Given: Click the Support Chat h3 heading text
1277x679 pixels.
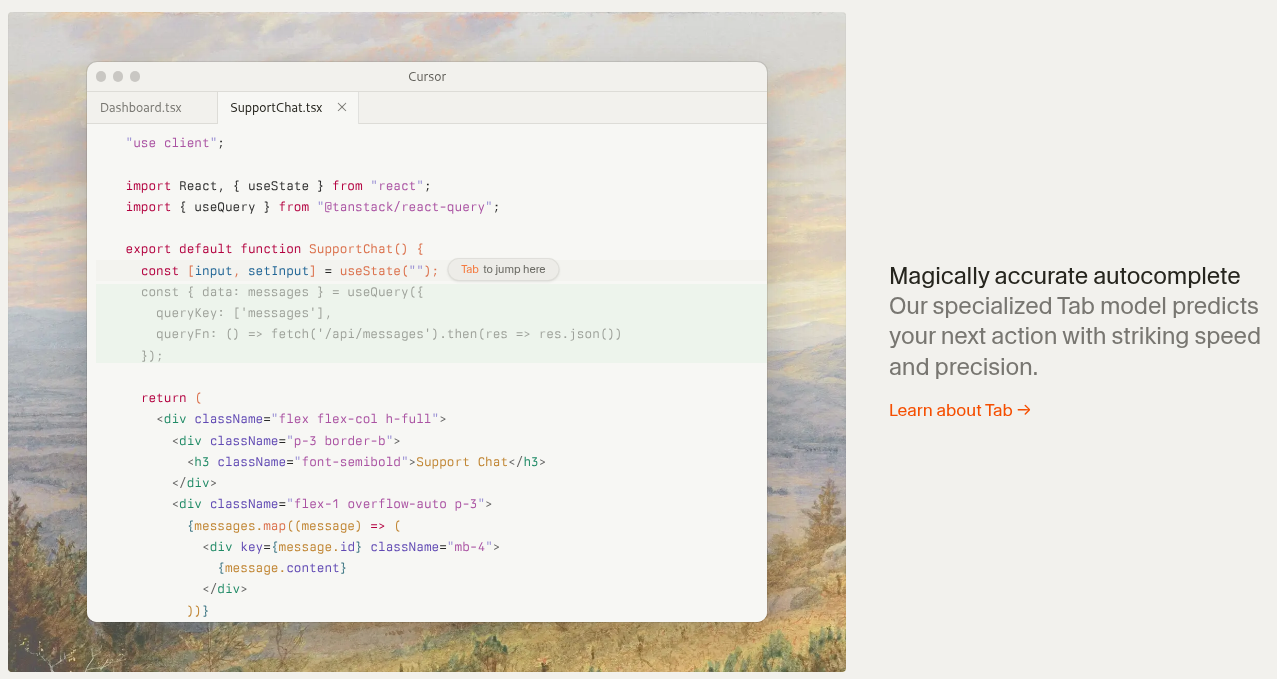Looking at the screenshot, I should (x=461, y=462).
